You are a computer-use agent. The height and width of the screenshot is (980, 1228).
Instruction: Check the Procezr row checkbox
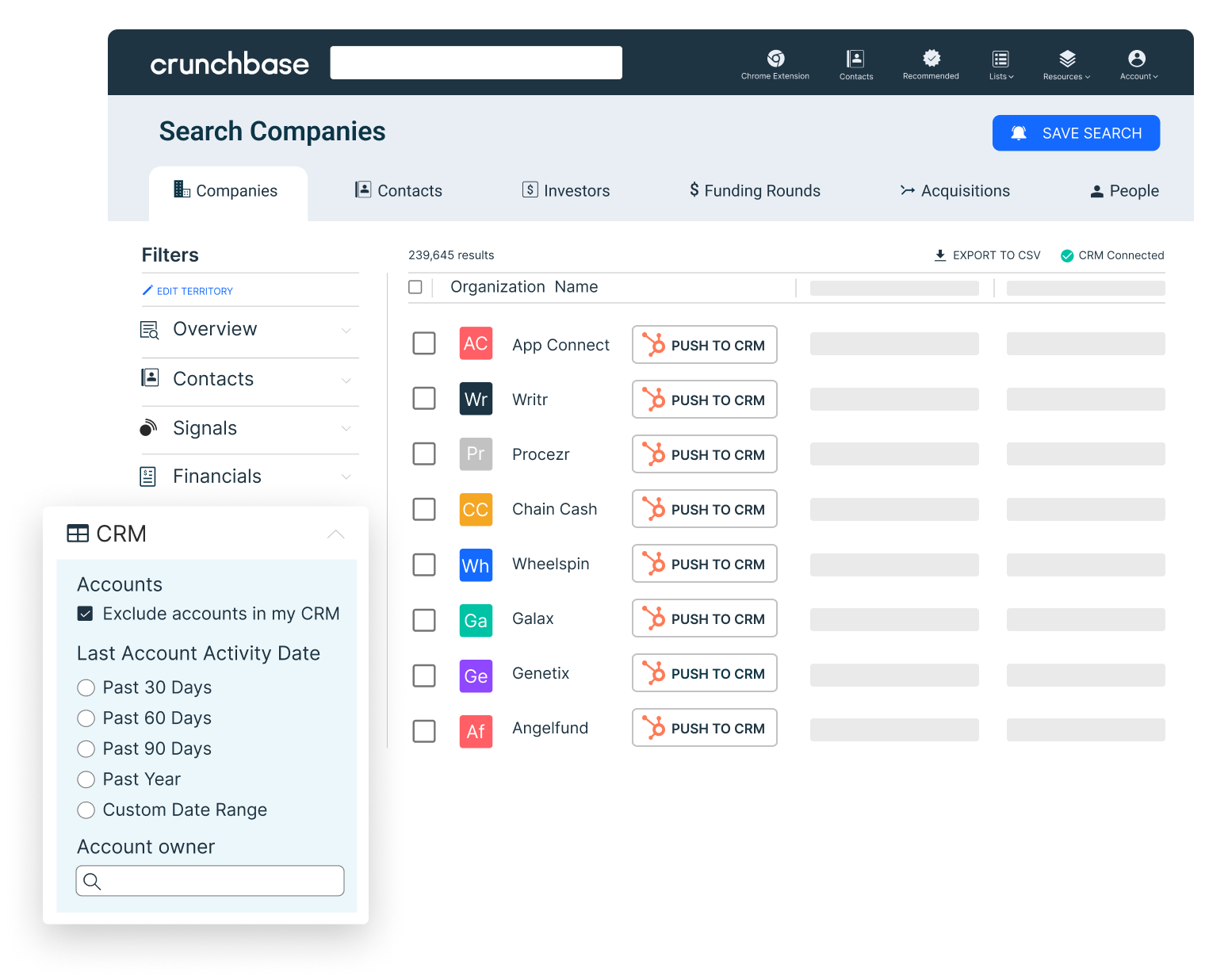tap(424, 454)
